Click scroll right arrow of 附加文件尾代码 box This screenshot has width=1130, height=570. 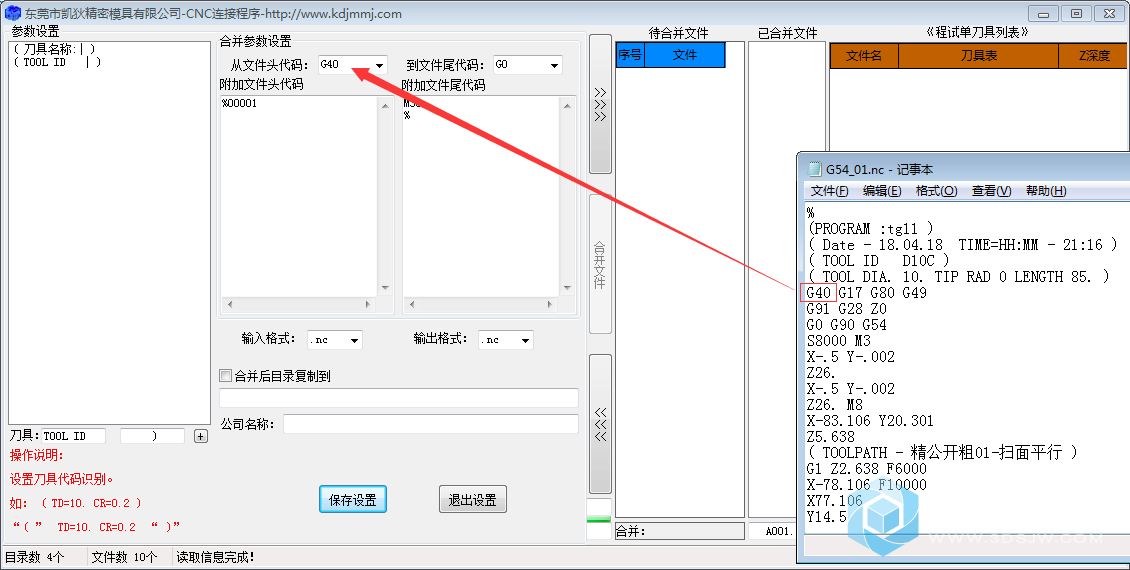[549, 305]
